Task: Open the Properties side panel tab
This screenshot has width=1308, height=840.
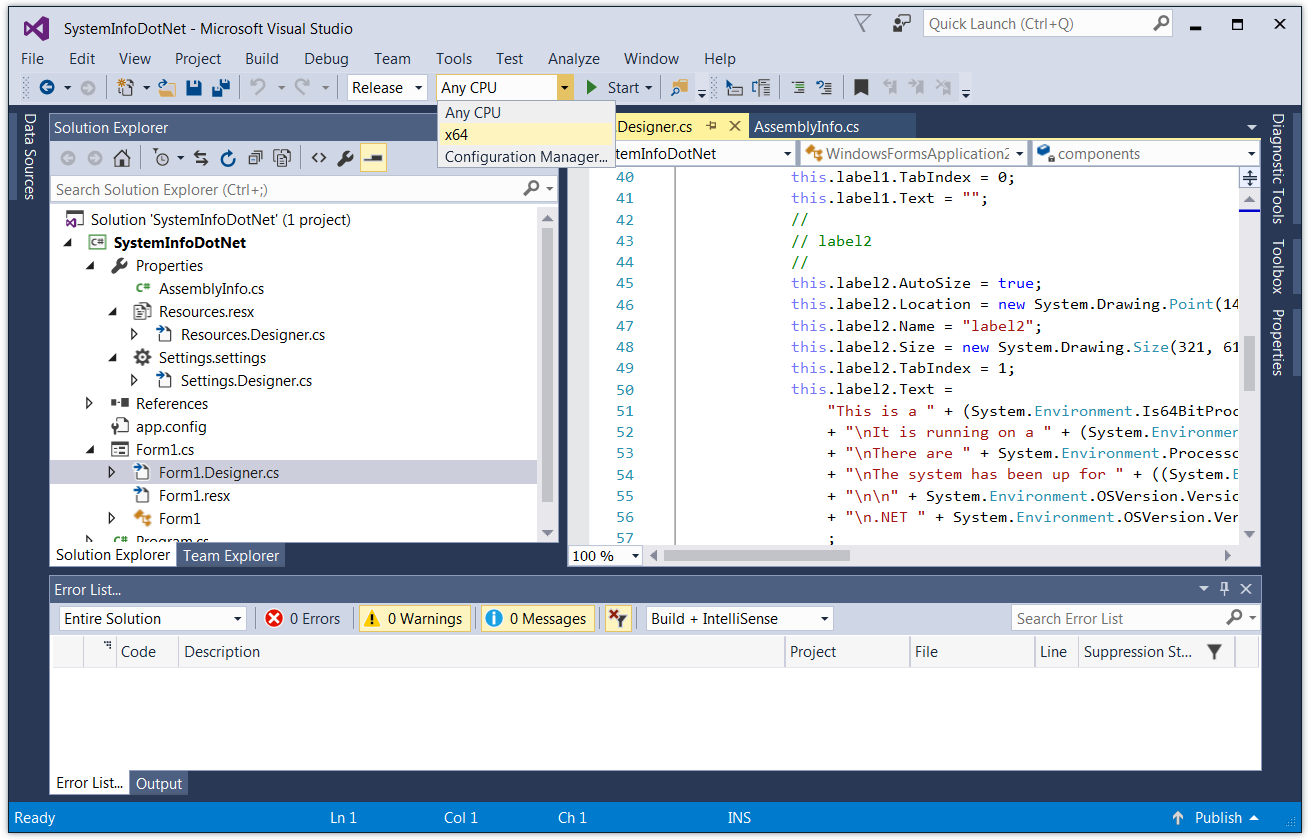Action: 1277,342
